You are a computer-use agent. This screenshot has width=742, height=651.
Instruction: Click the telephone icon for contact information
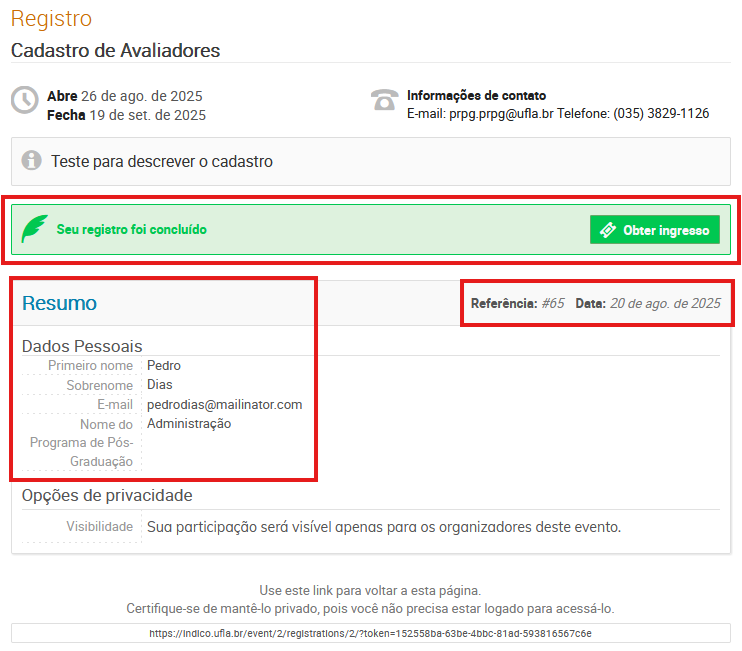coord(384,100)
